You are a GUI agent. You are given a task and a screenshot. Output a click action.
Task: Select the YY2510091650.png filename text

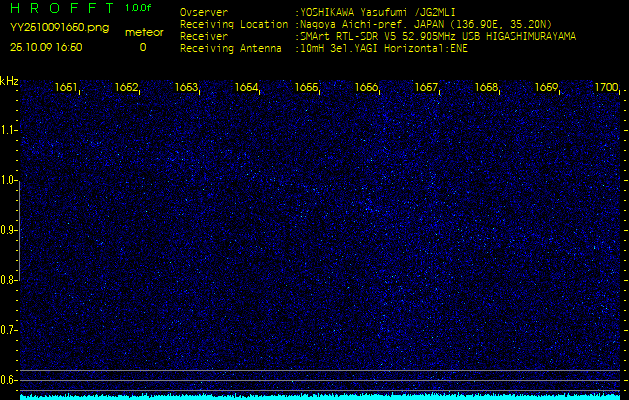pyautogui.click(x=59, y=28)
